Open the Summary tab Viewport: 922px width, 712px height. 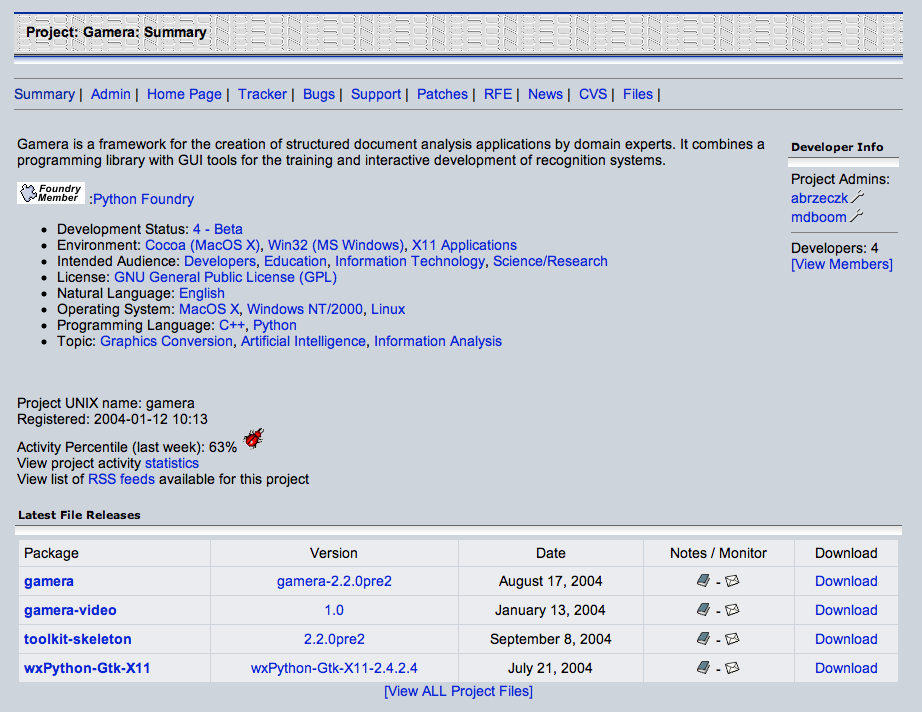(x=44, y=94)
